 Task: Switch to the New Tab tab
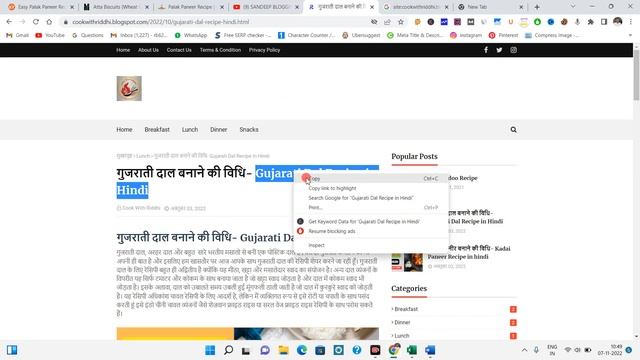tap(491, 7)
